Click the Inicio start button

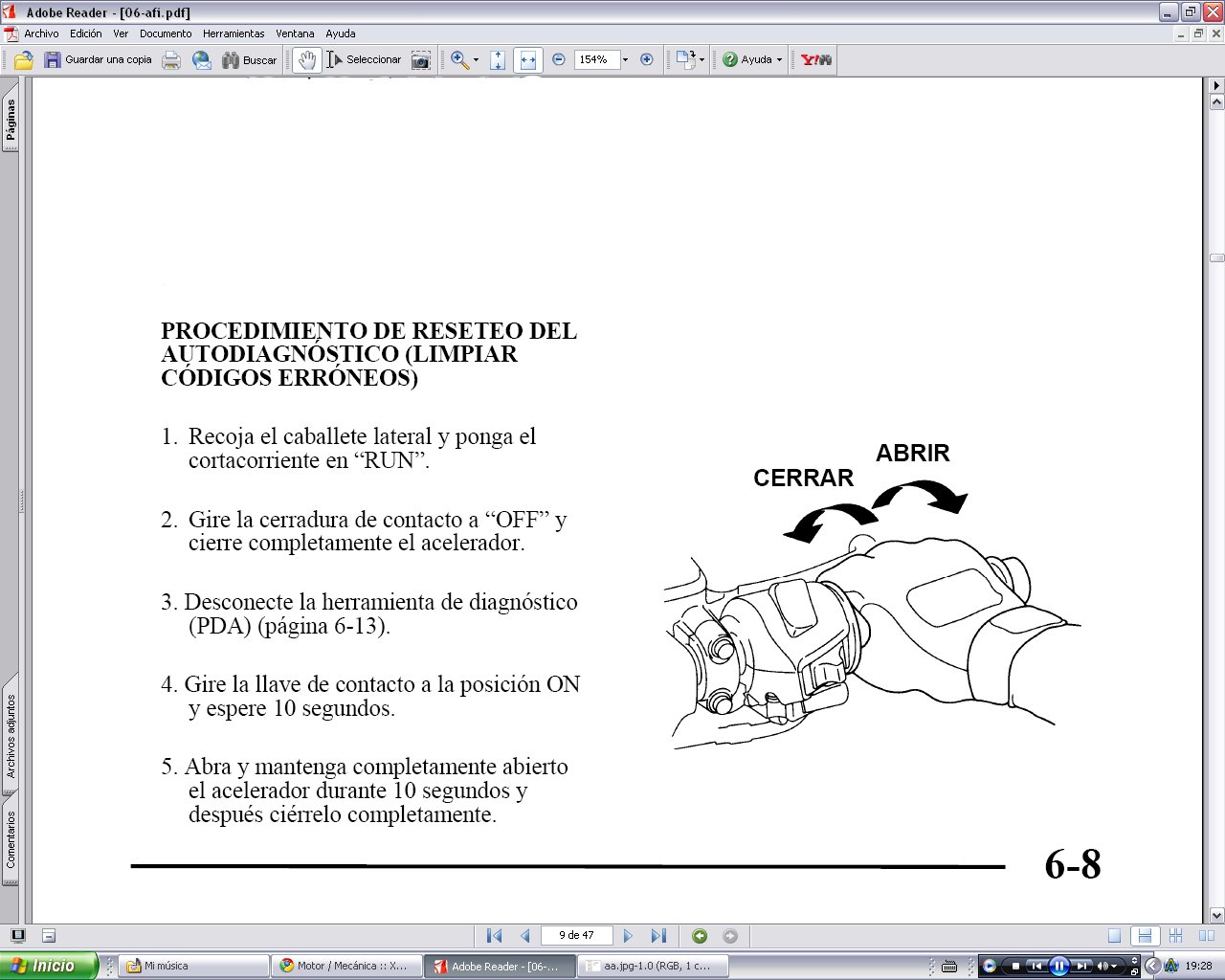pyautogui.click(x=48, y=966)
